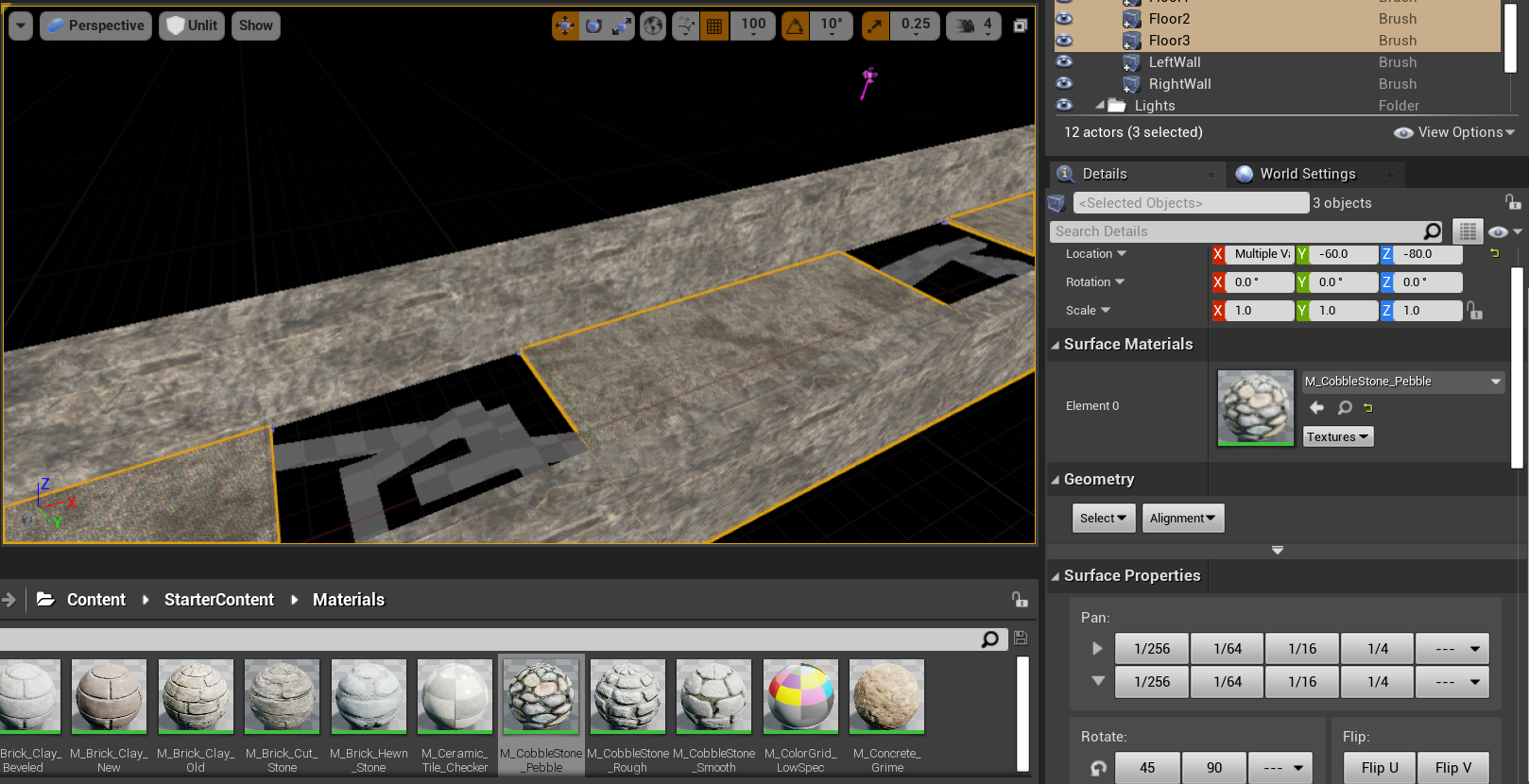The image size is (1529, 784).
Task: Collapse the Surface Materials section
Action: [1056, 345]
